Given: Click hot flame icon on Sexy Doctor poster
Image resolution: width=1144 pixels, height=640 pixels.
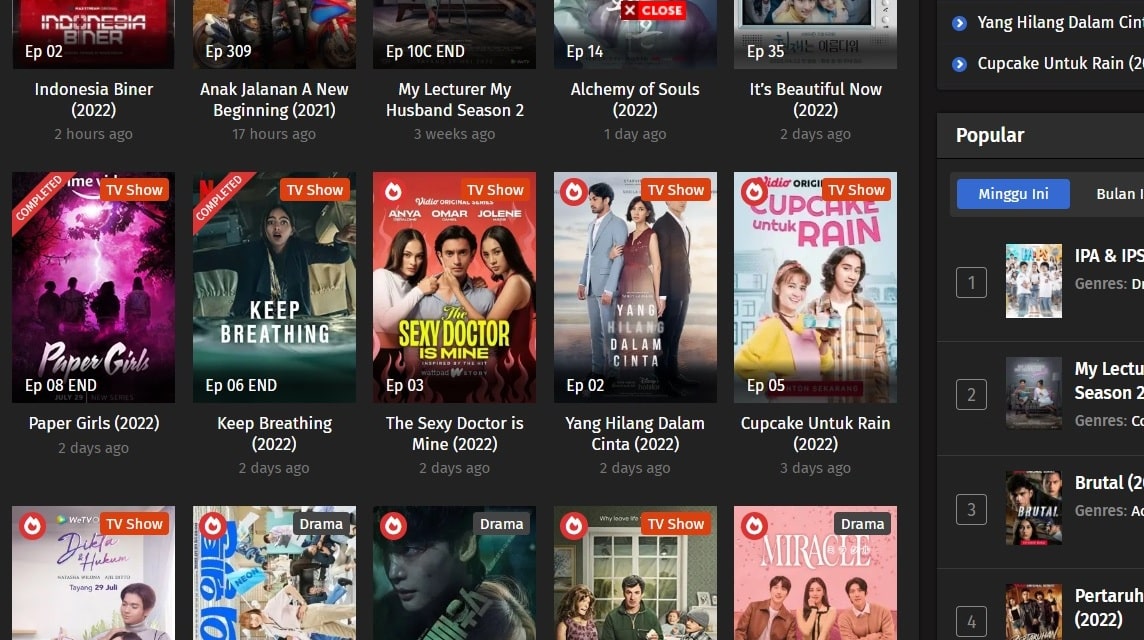Looking at the screenshot, I should 393,192.
